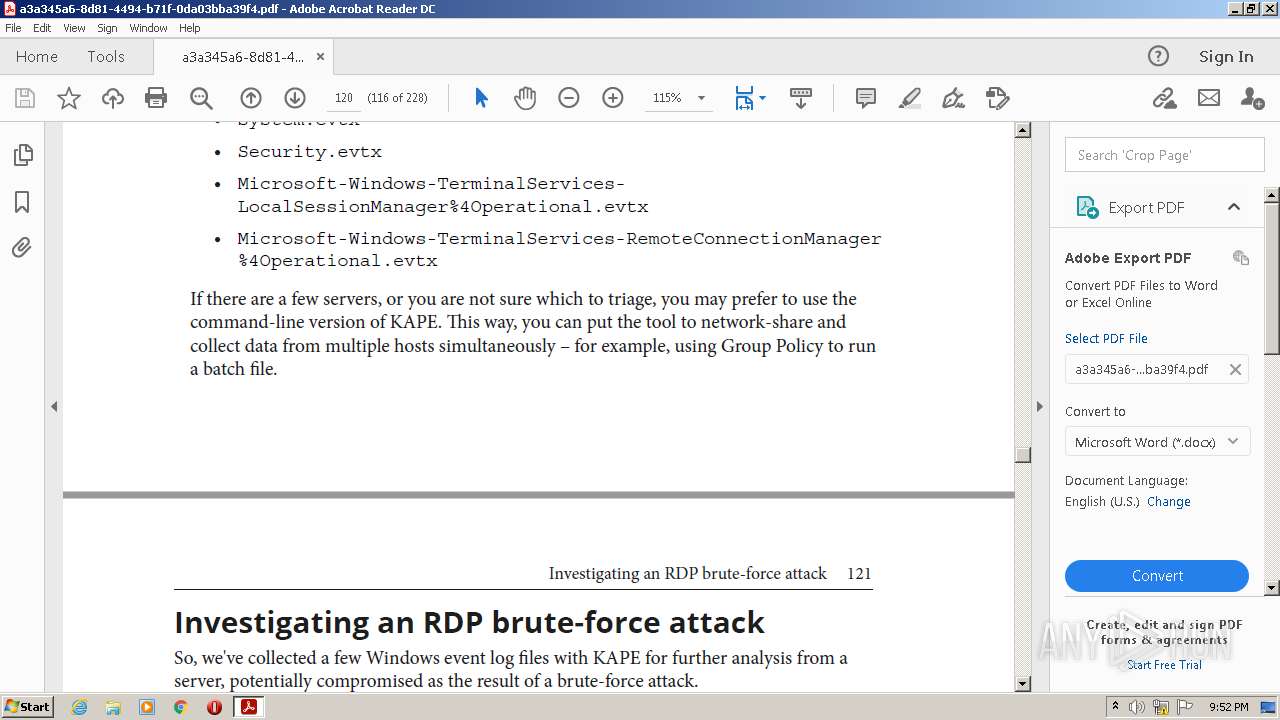
Task: Click the page number field
Action: click(x=344, y=98)
